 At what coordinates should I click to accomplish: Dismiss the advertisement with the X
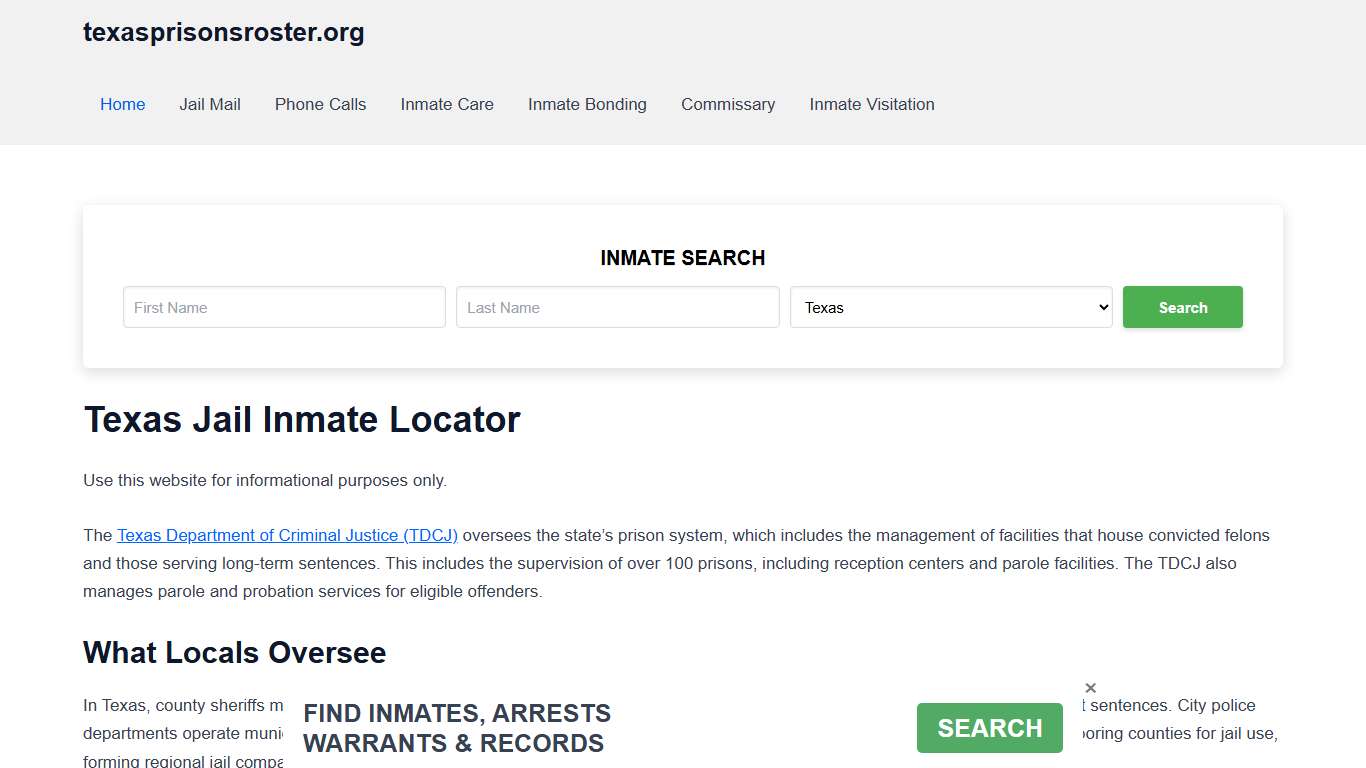tap(1090, 687)
